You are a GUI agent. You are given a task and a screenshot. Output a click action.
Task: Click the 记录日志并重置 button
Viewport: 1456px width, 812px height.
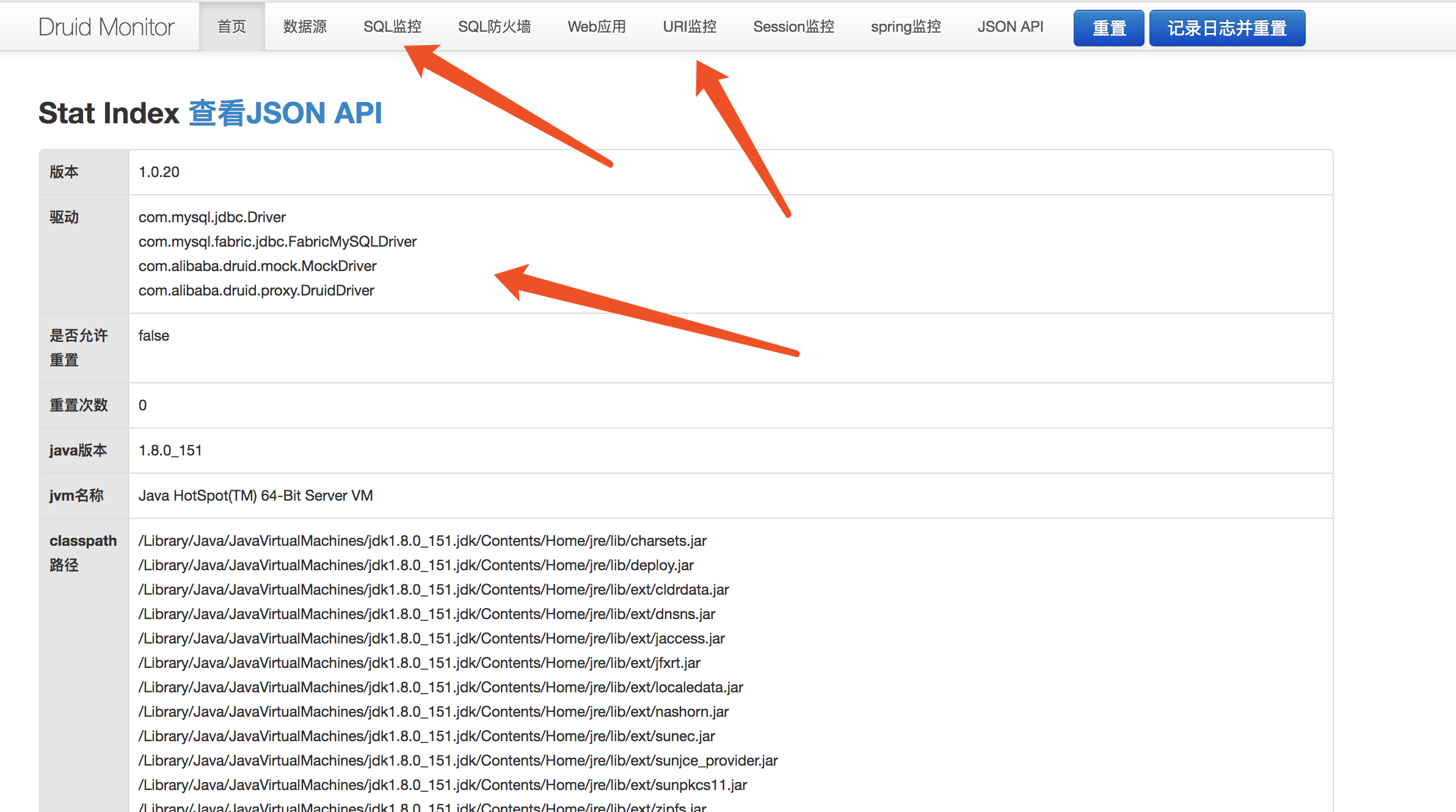(x=1227, y=28)
